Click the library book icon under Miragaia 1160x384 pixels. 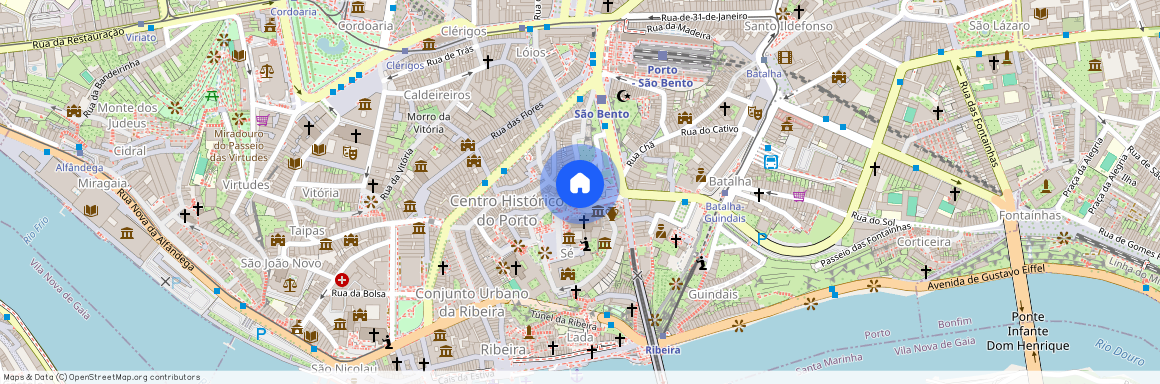click(90, 210)
